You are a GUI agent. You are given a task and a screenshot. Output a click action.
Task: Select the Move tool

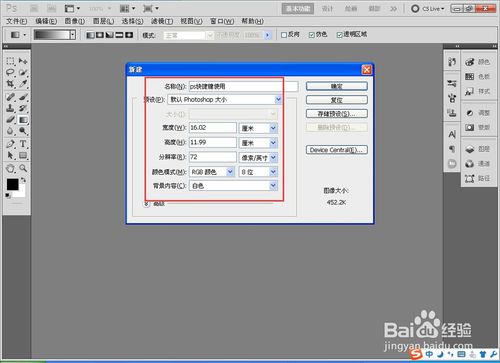point(23,61)
